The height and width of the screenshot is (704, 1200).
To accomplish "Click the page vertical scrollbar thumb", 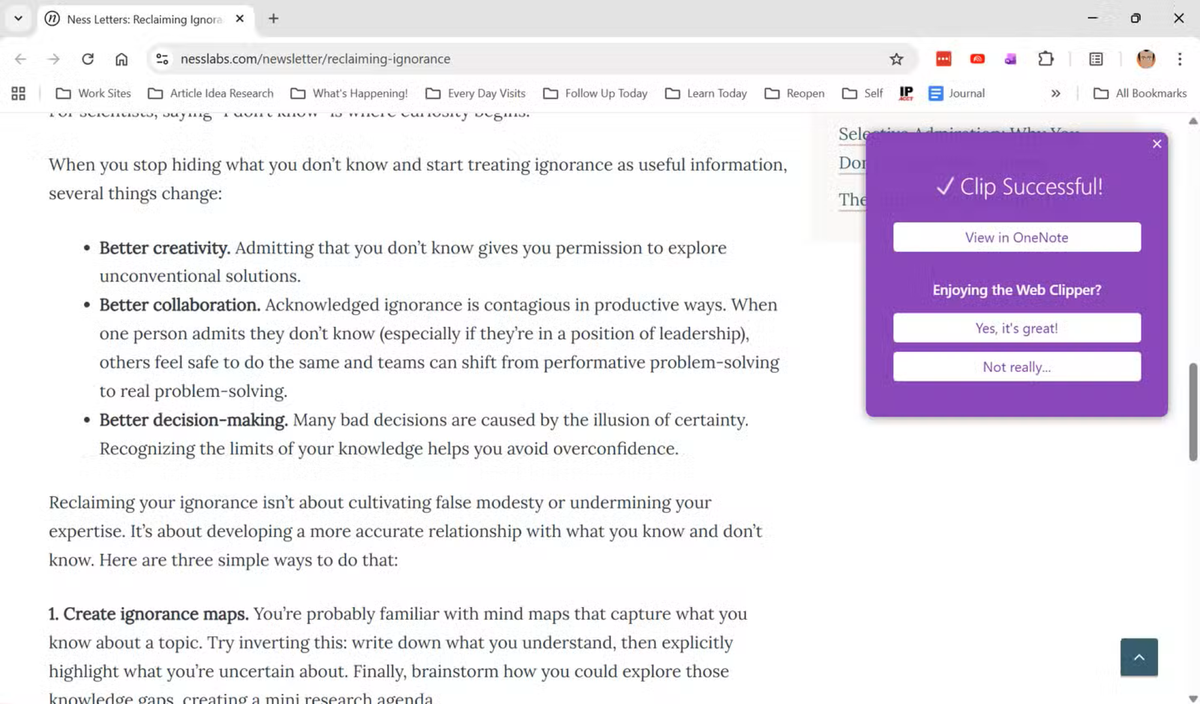I will pos(1192,411).
